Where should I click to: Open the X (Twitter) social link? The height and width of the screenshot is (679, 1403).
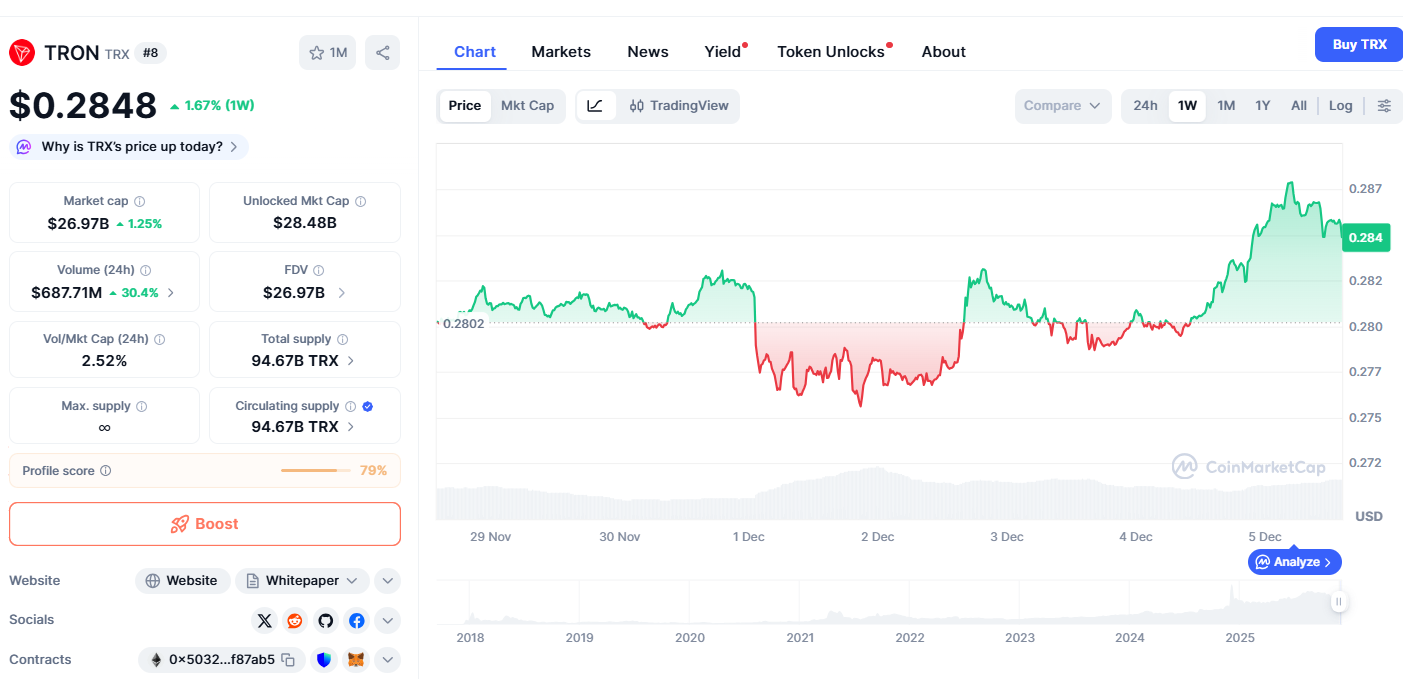(264, 621)
